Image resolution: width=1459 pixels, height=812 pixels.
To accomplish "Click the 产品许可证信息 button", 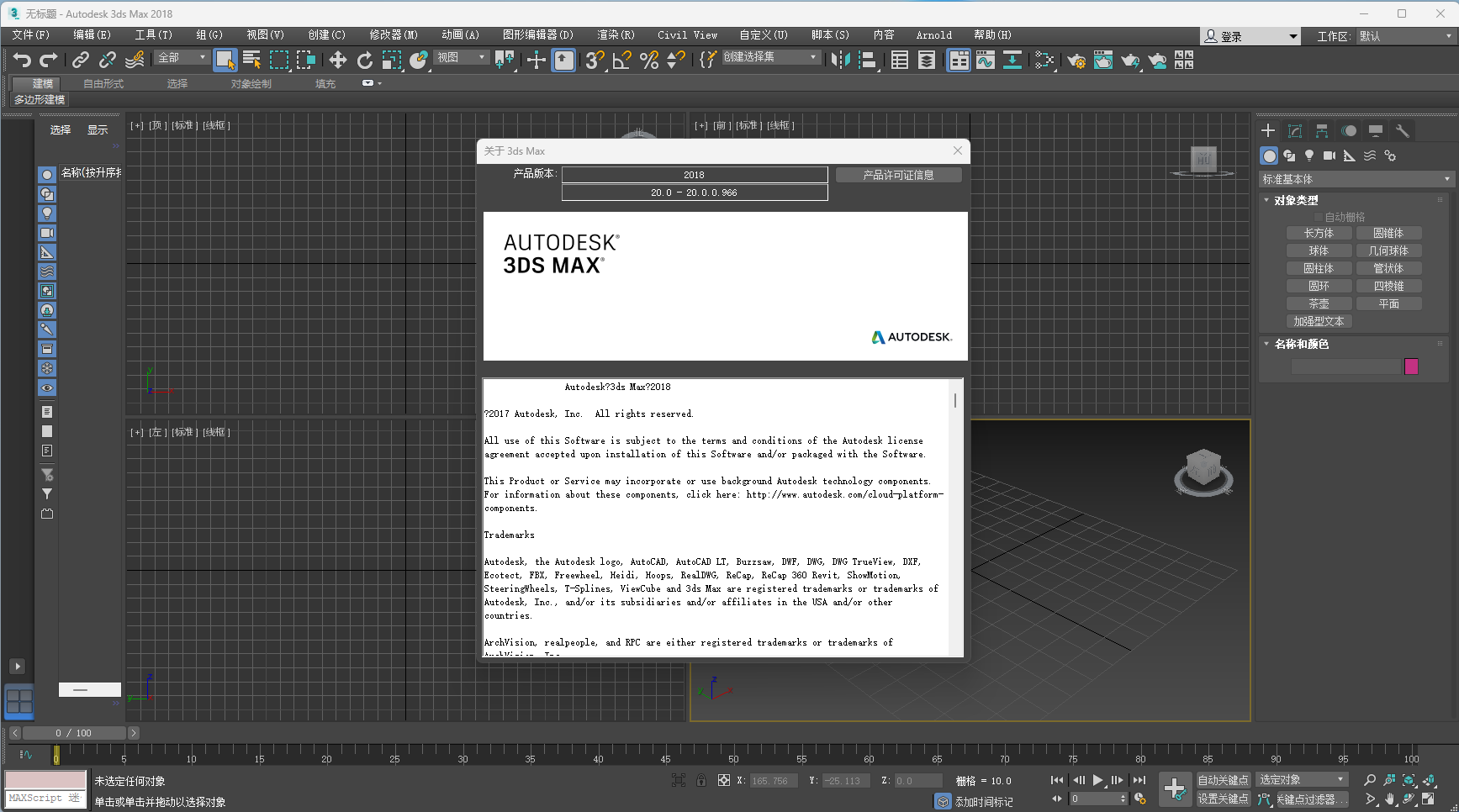I will pos(898,175).
